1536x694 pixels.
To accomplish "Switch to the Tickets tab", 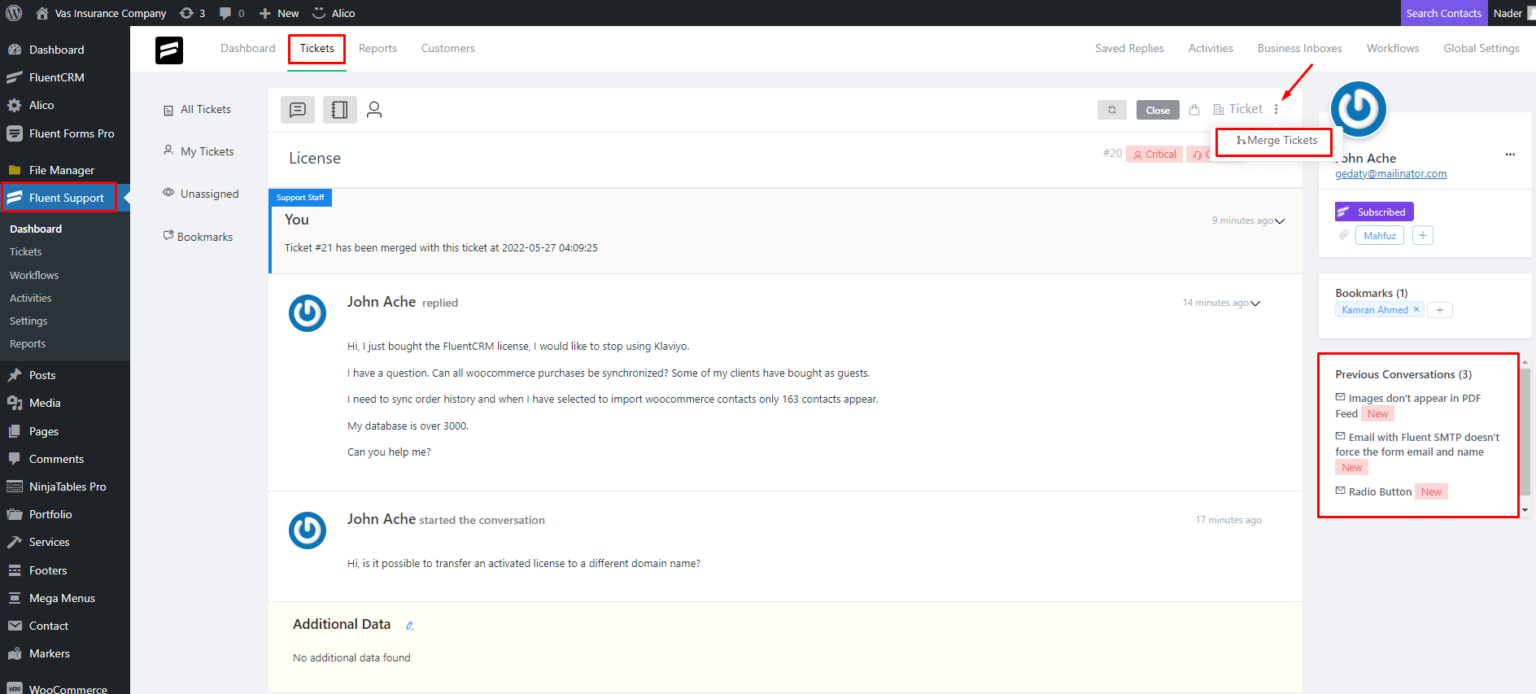I will coord(316,48).
